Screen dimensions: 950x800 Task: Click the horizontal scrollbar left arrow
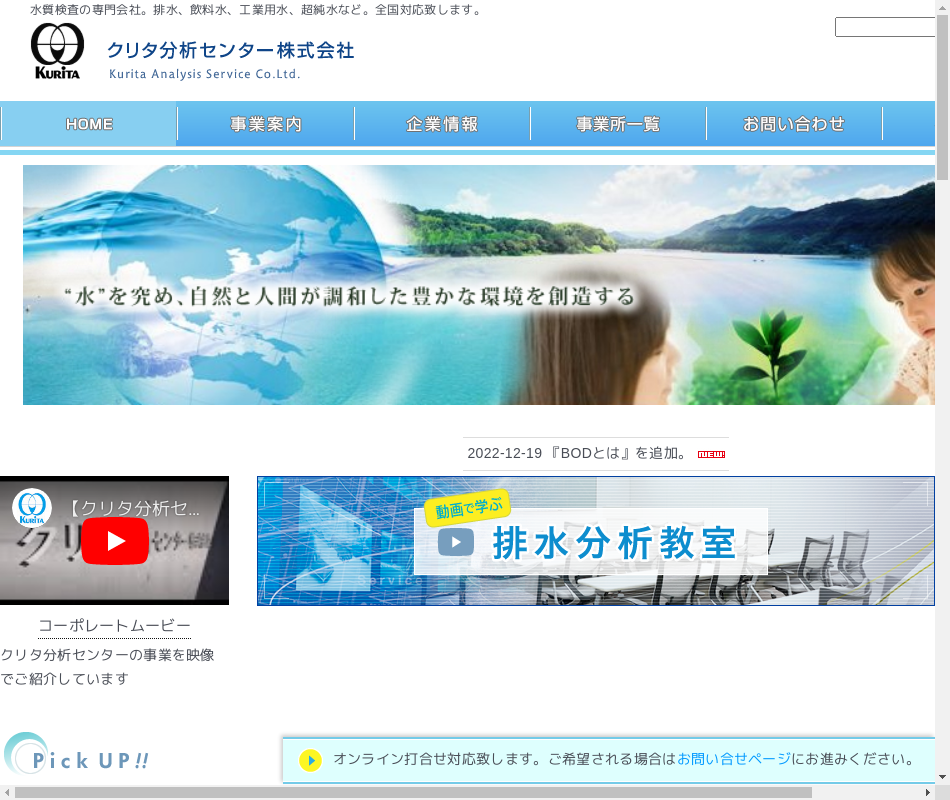click(x=7, y=793)
